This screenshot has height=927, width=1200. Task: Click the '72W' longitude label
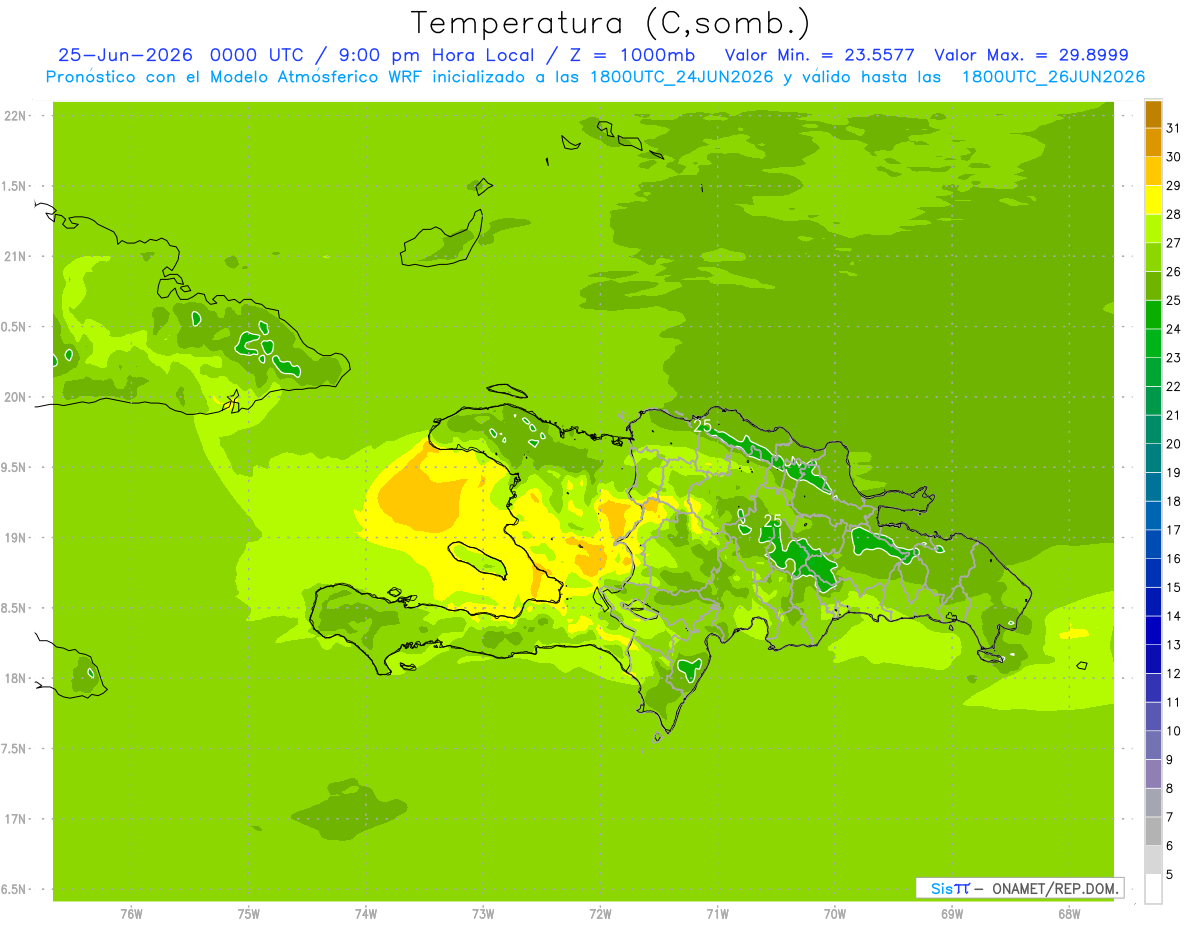(x=601, y=913)
